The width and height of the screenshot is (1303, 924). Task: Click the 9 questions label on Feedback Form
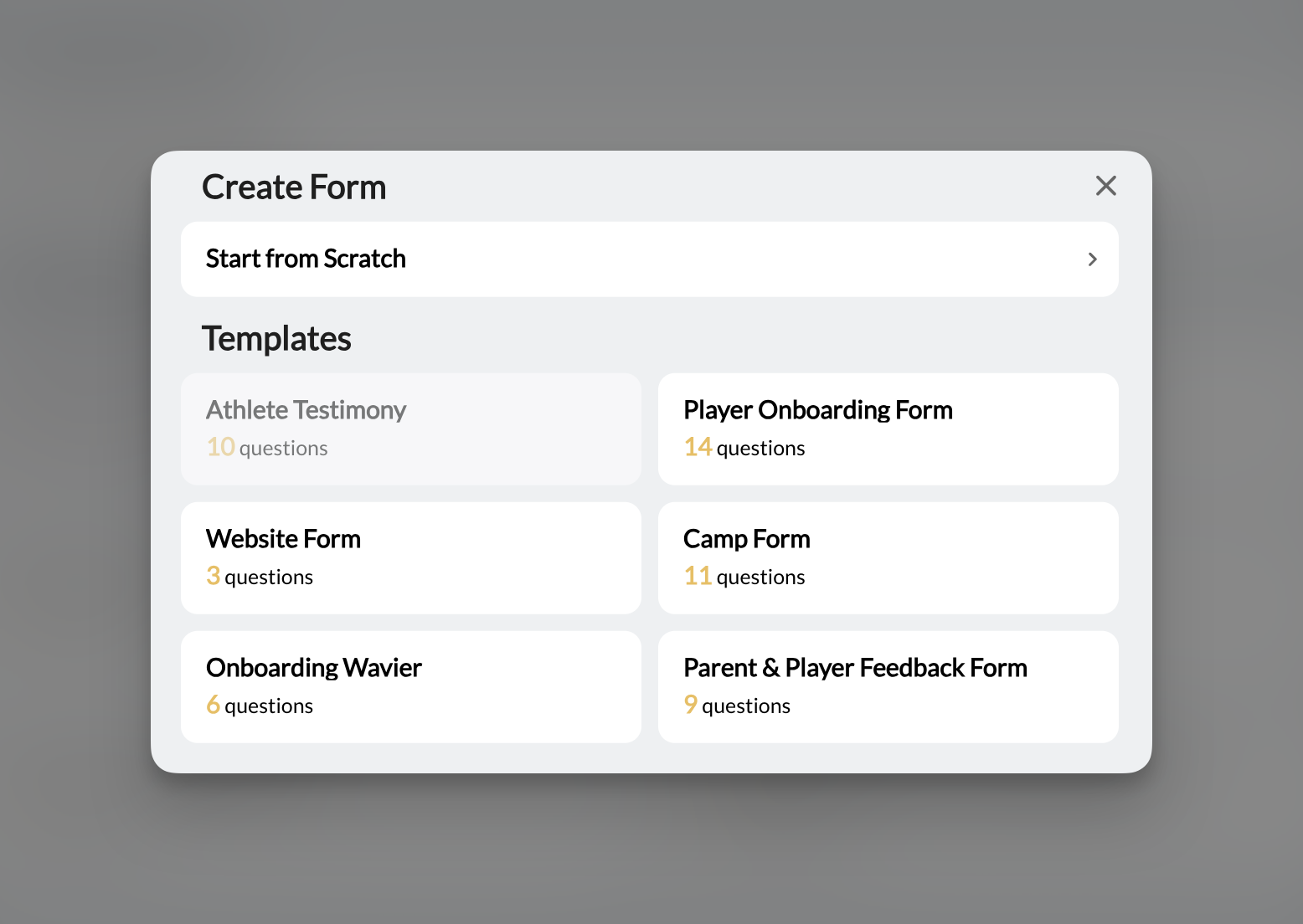click(737, 705)
